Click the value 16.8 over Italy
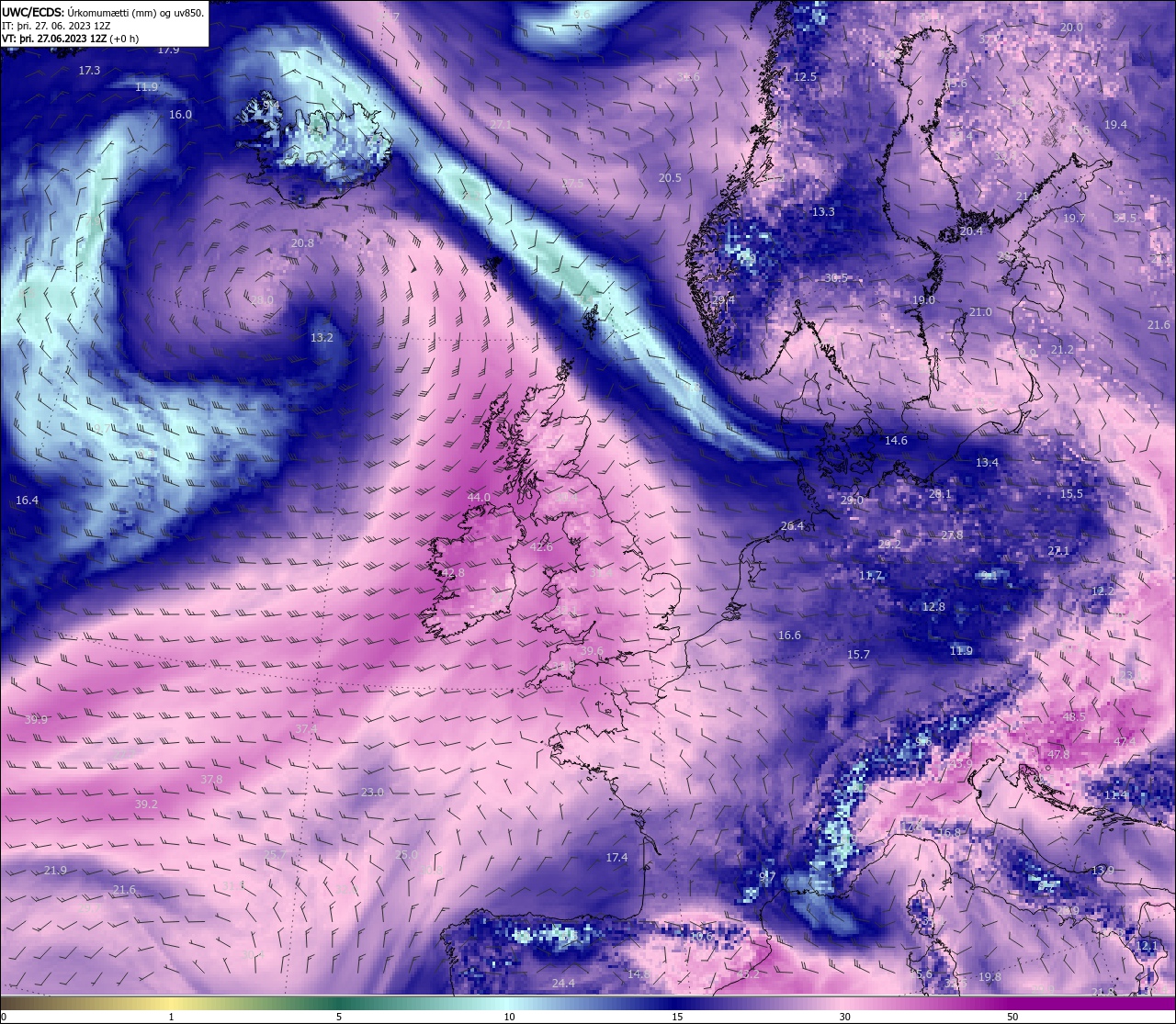This screenshot has width=1176, height=1024. (949, 832)
